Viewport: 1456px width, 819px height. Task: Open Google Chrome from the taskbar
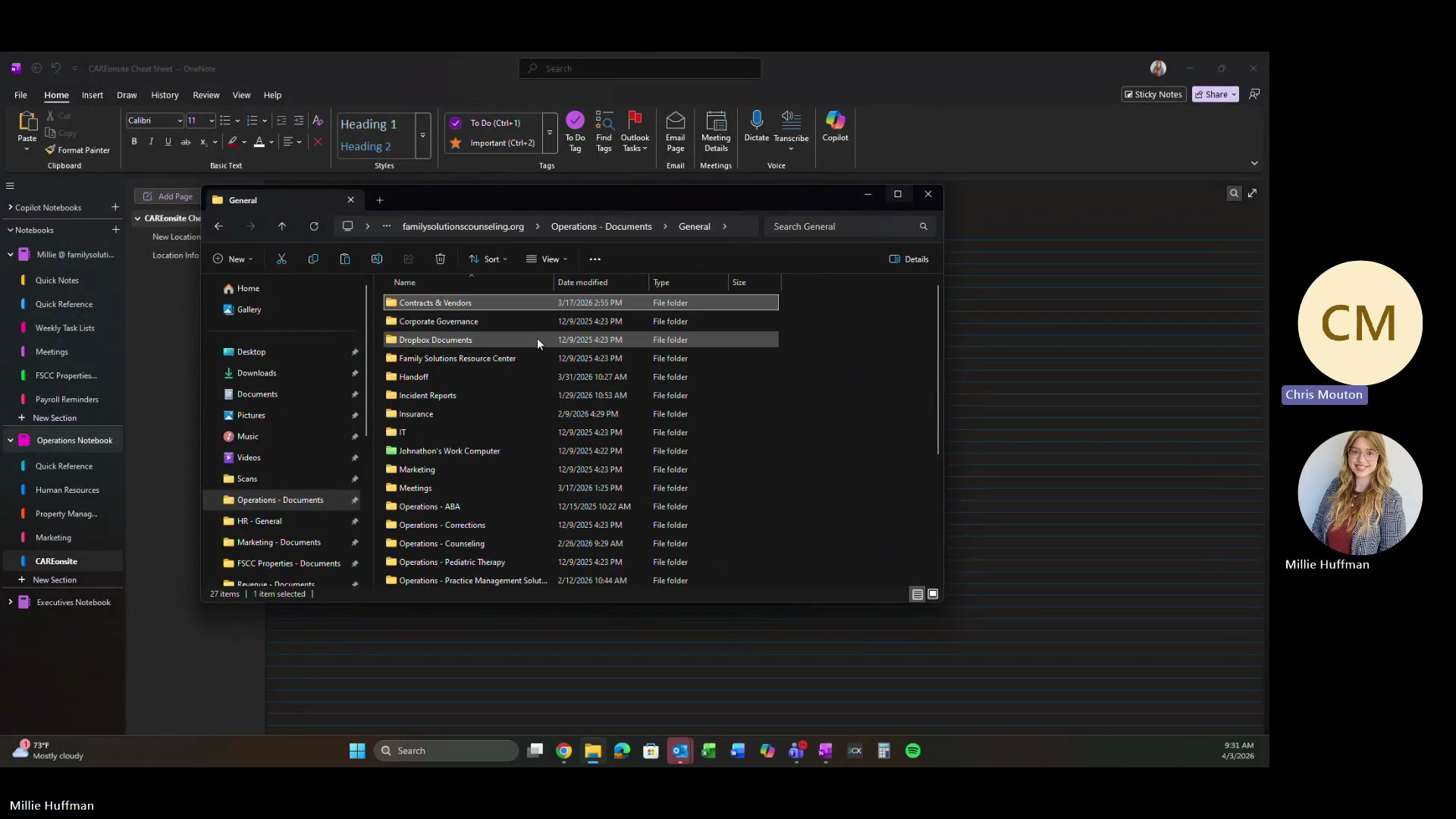pyautogui.click(x=563, y=751)
